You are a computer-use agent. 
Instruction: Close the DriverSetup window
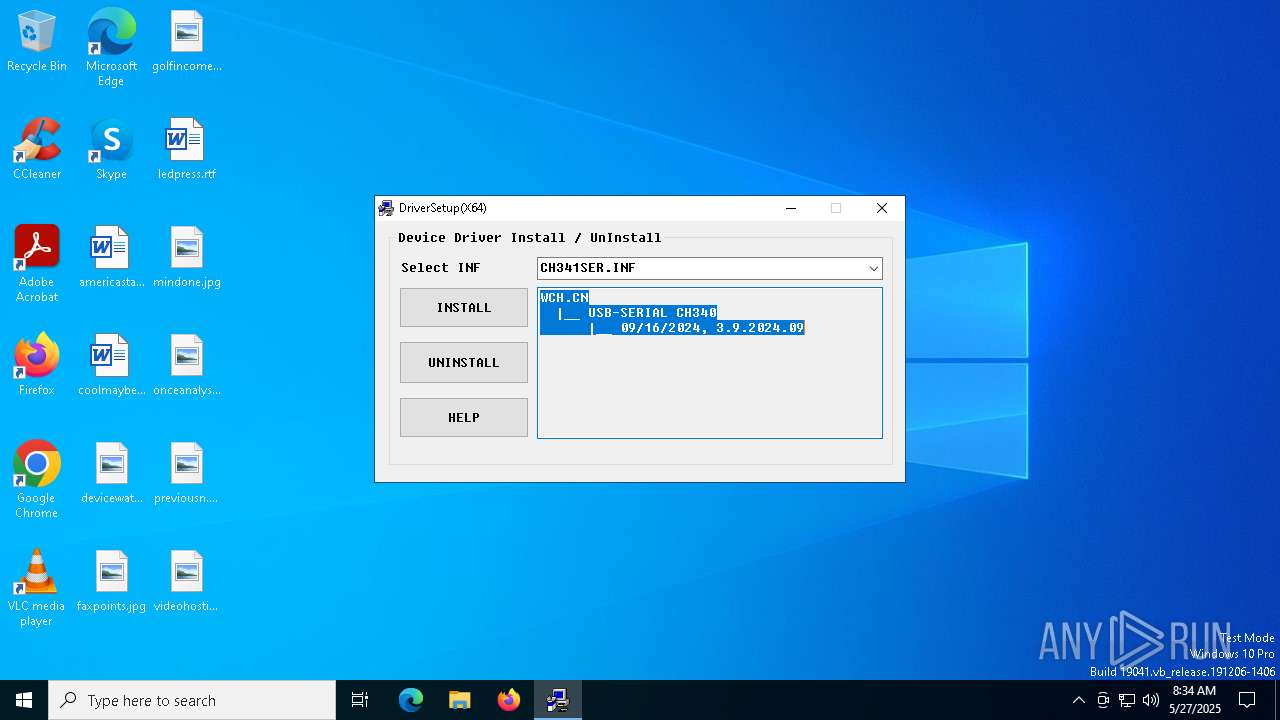[881, 208]
